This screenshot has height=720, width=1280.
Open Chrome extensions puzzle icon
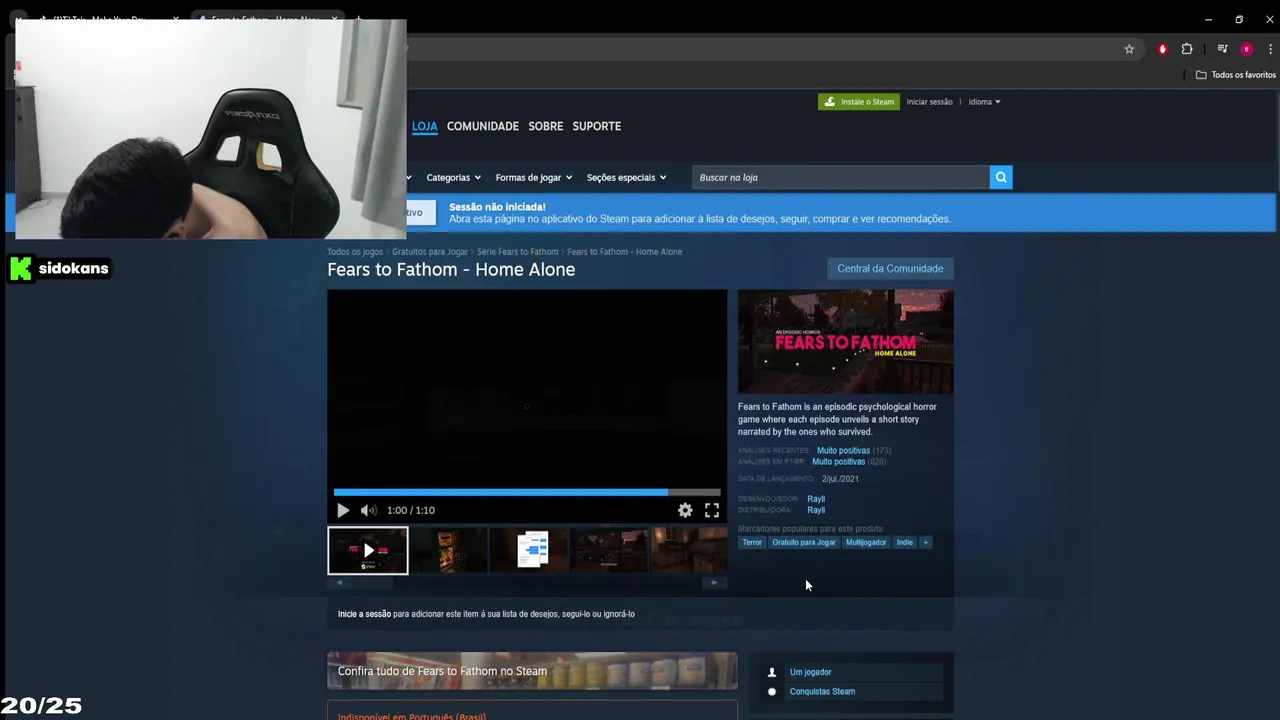pos(1187,49)
